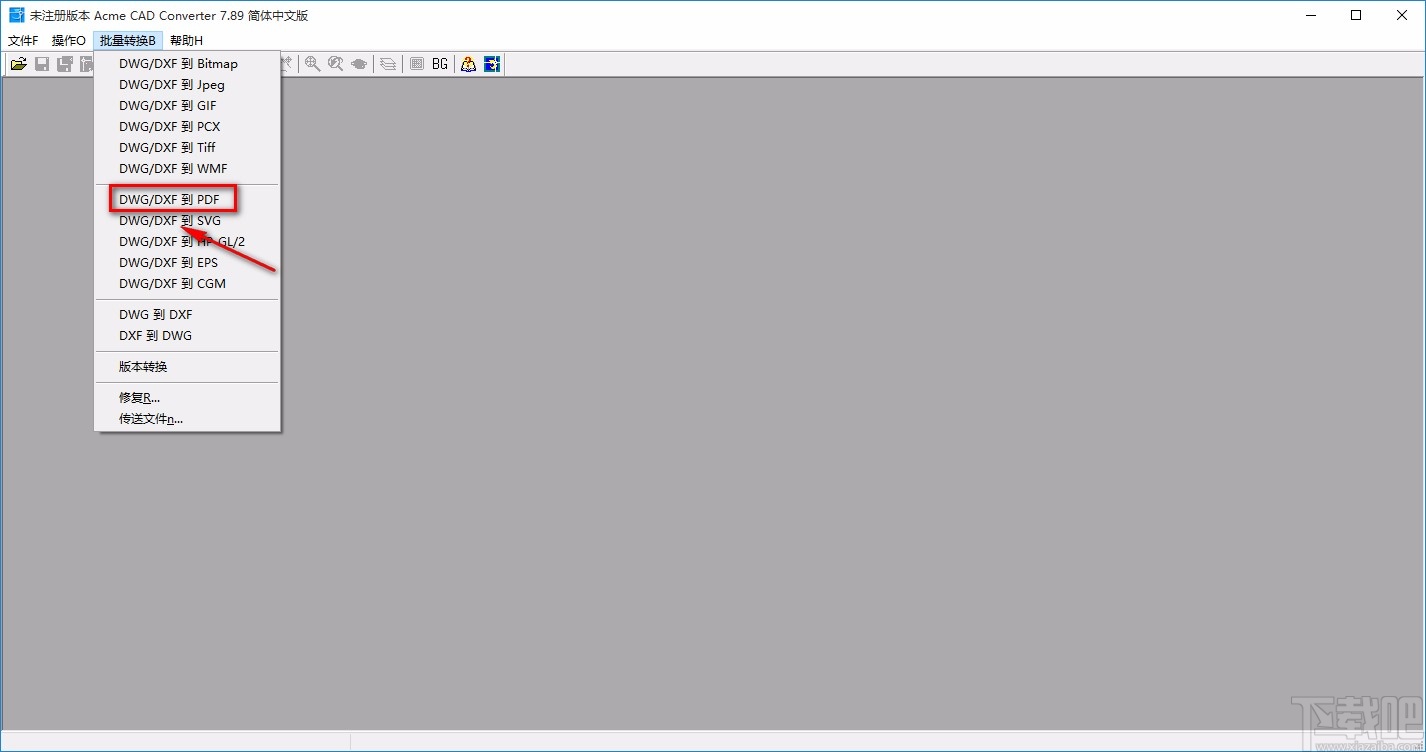Open the 文件F menu

tap(22, 40)
